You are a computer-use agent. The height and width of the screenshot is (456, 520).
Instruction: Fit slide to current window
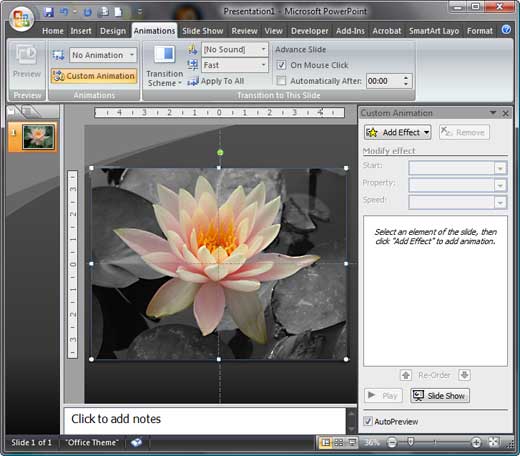(493, 443)
